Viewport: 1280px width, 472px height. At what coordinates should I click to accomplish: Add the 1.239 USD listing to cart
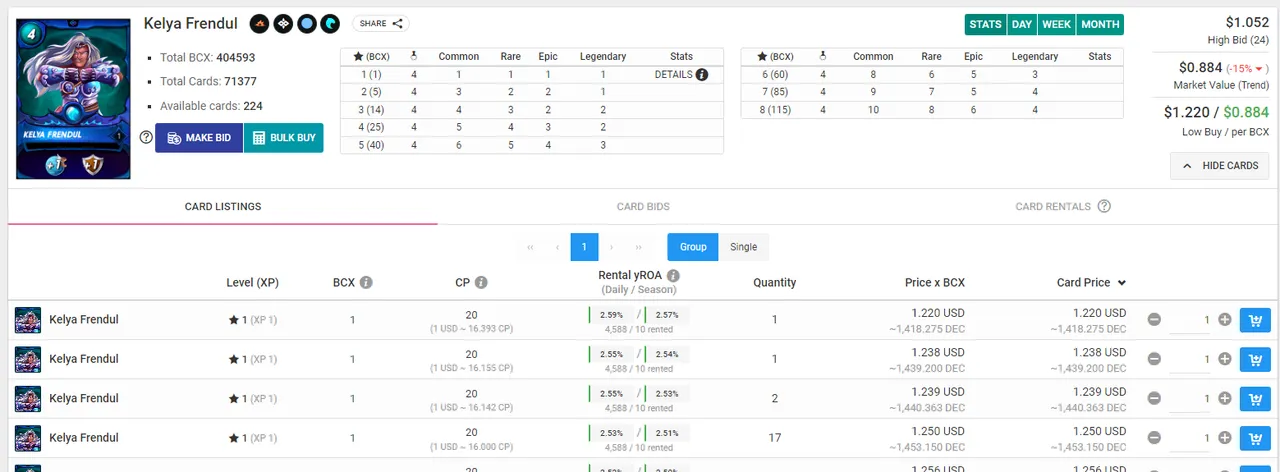pyautogui.click(x=1255, y=398)
